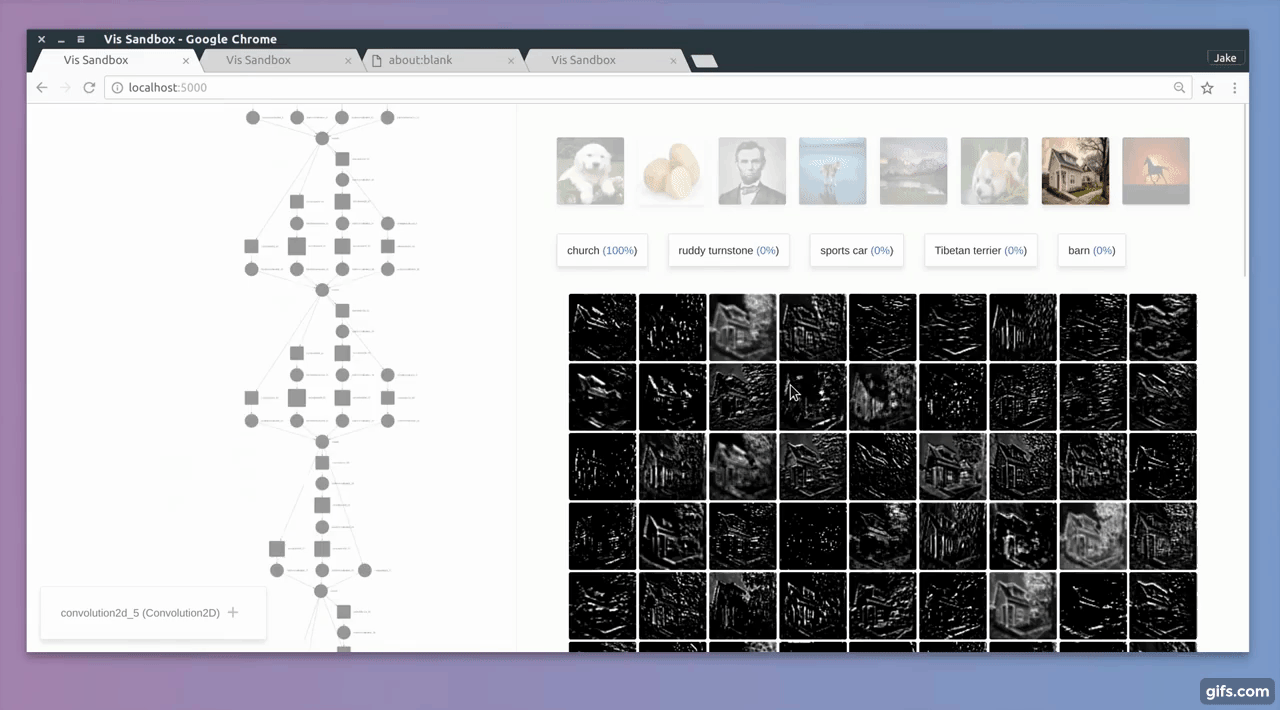This screenshot has height=710, width=1280.
Task: Switch to the about:blank tab
Action: click(x=430, y=60)
